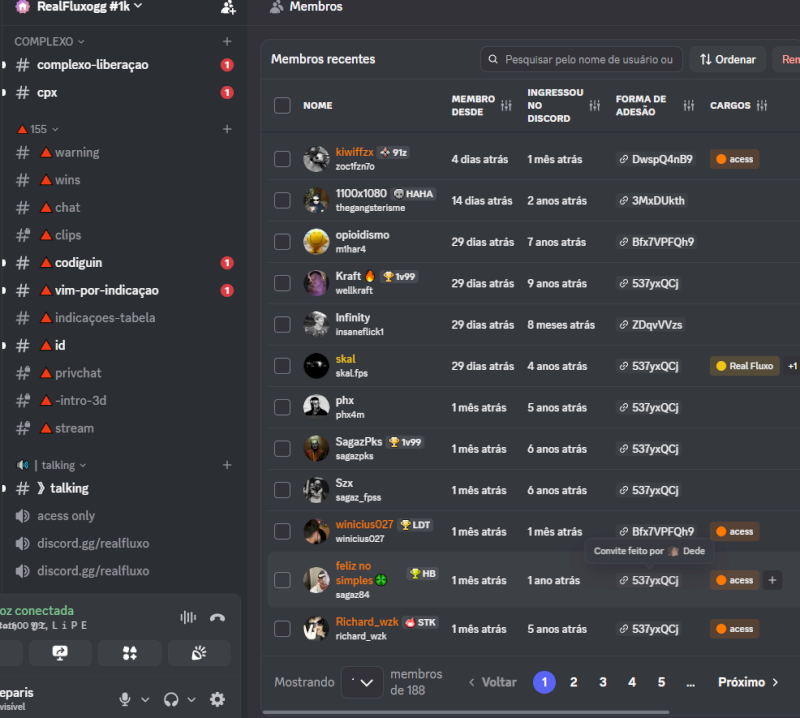Click the invite people icon beside server name
This screenshot has height=718, width=800.
[x=228, y=7]
